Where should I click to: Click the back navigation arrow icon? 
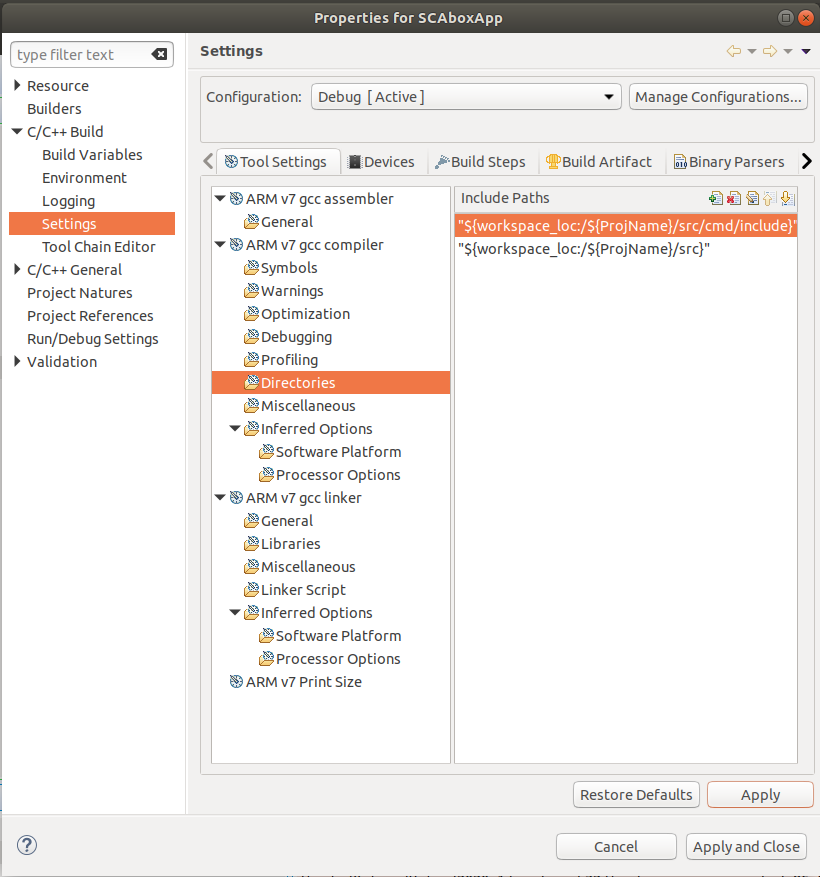[x=734, y=51]
